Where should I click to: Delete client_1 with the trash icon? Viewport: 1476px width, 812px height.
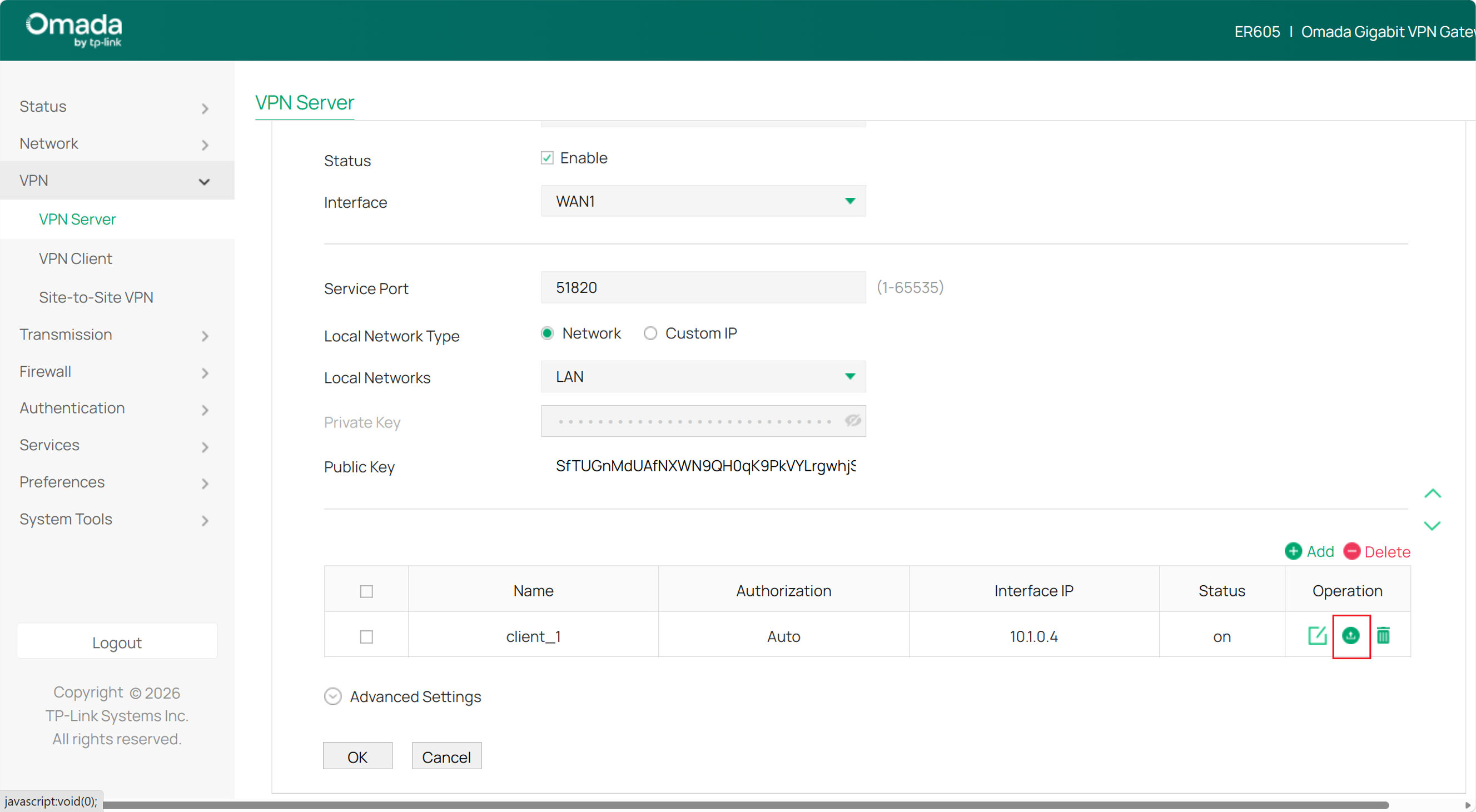pyautogui.click(x=1383, y=636)
